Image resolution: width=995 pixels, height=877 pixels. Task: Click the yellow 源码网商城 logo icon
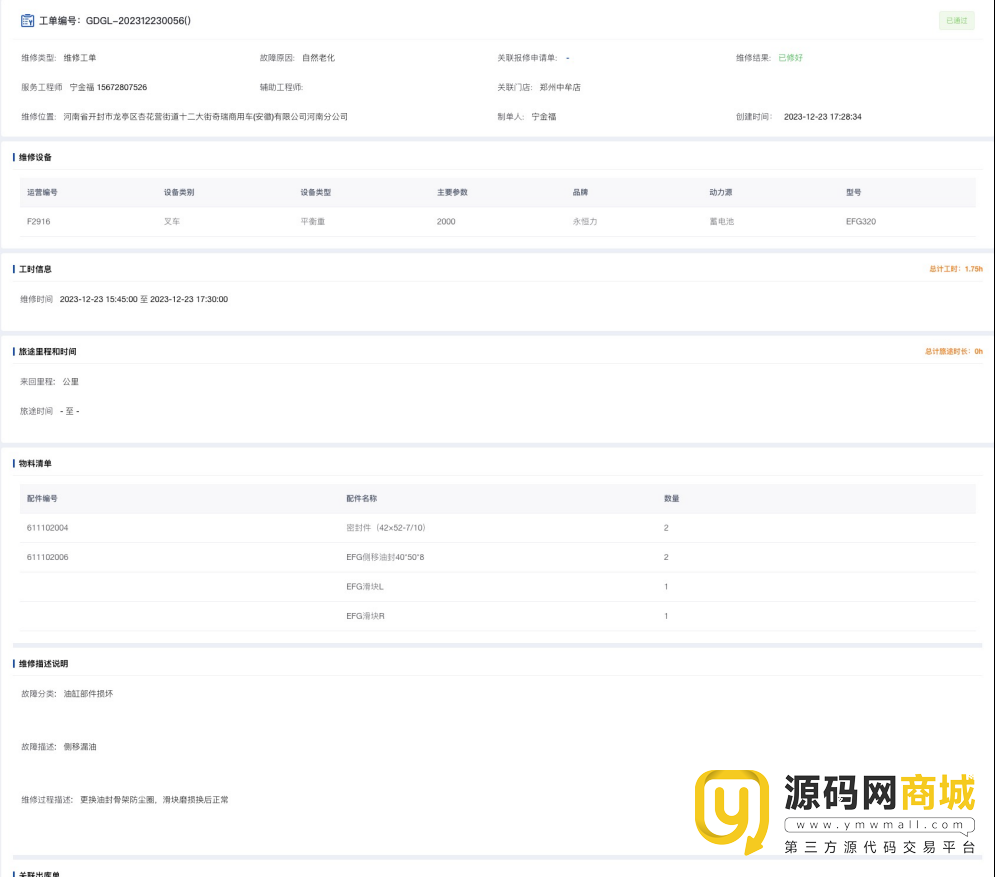731,811
